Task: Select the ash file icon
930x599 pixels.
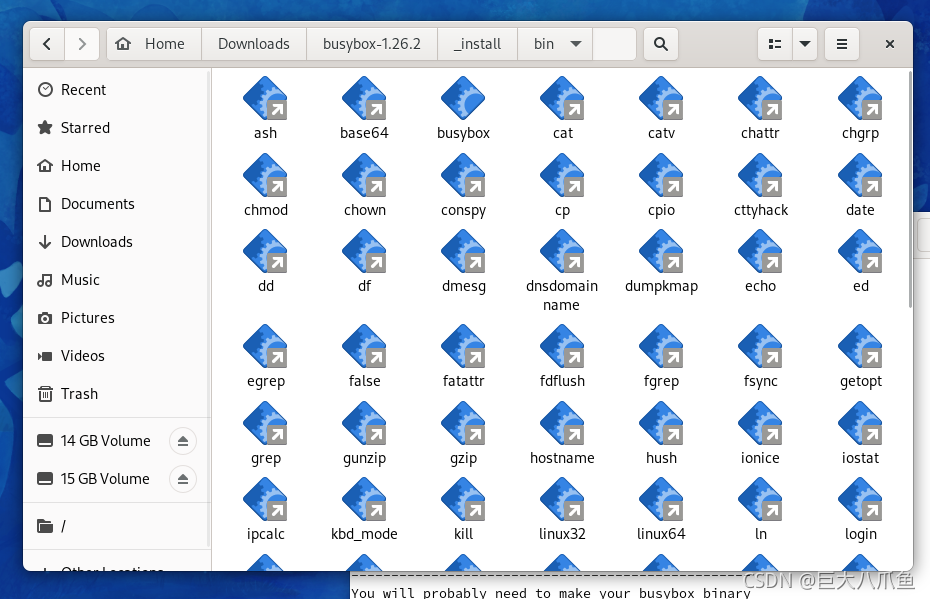Action: (x=265, y=98)
